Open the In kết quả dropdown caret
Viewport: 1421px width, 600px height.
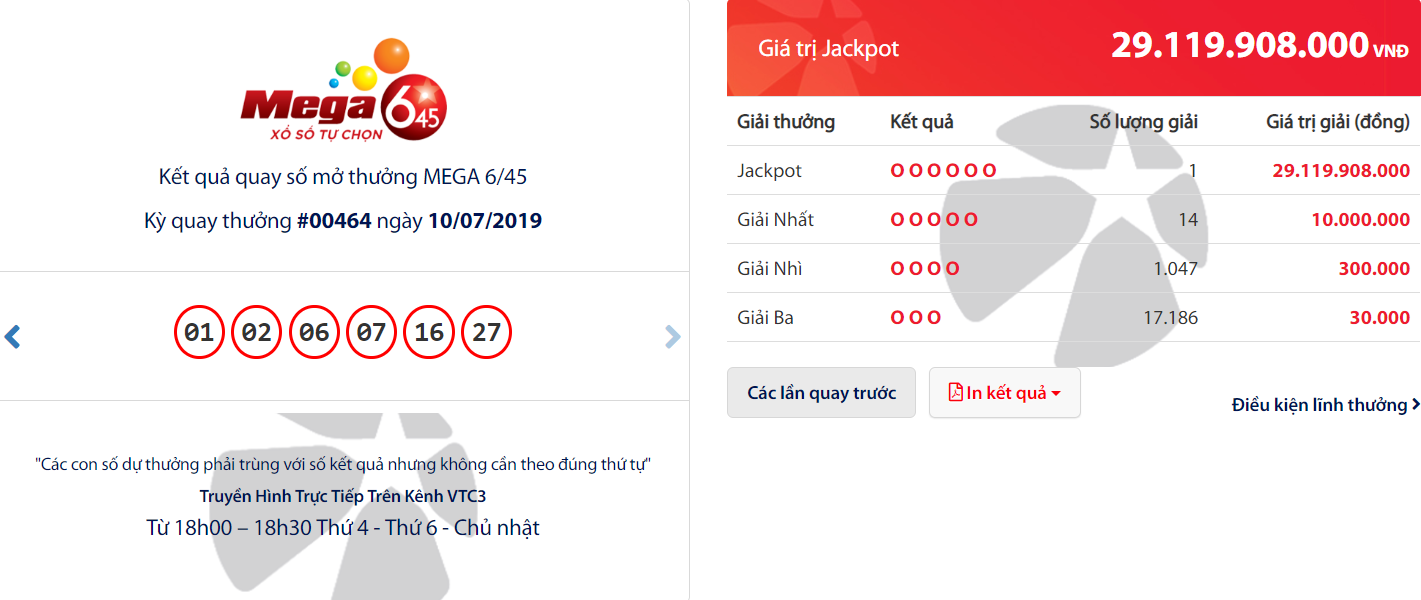[x=1056, y=393]
